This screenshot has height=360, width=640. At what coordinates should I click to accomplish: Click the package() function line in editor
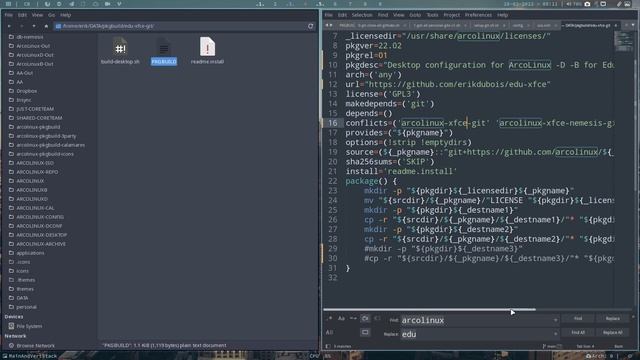pyautogui.click(x=371, y=181)
